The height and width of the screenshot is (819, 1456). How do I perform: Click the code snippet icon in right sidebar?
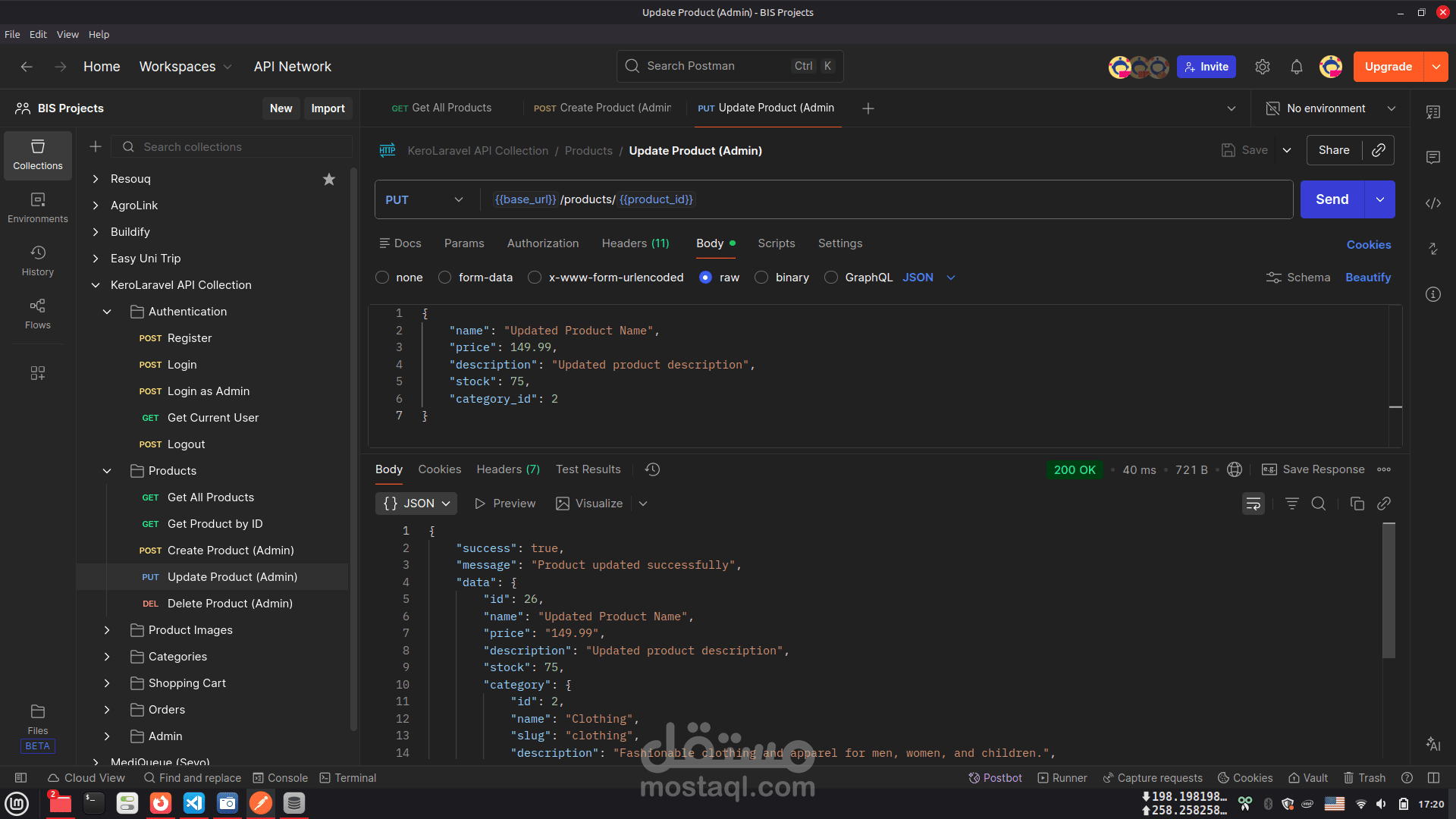1432,203
